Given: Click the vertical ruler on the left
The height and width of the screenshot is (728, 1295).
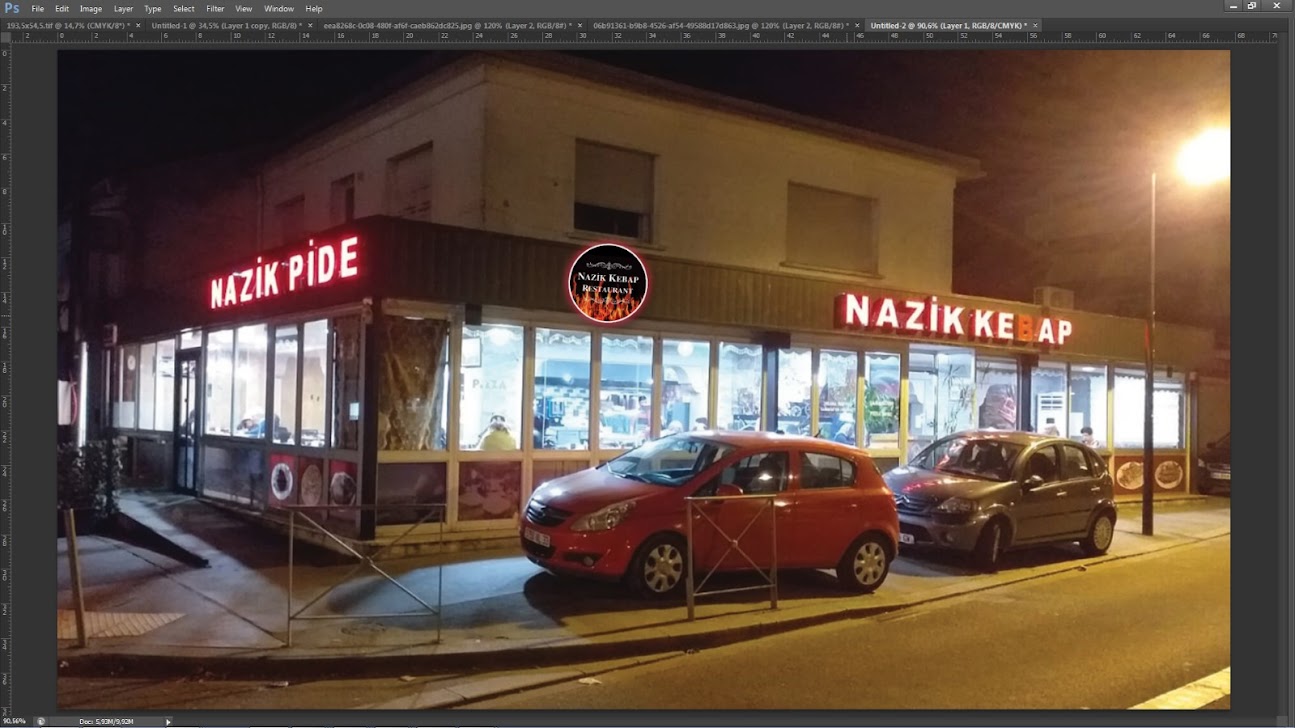Looking at the screenshot, I should (5, 378).
